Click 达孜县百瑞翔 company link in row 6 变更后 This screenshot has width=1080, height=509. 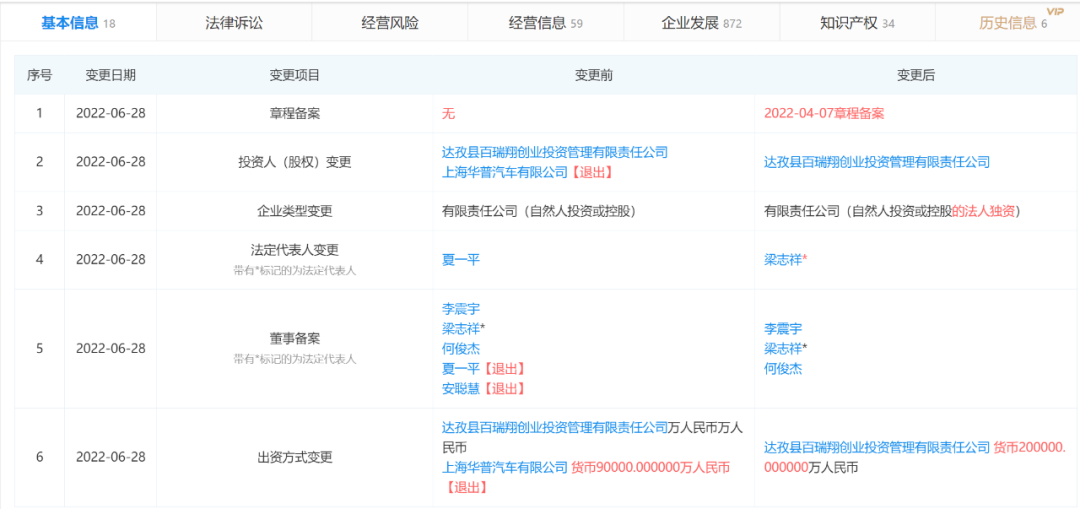click(877, 447)
